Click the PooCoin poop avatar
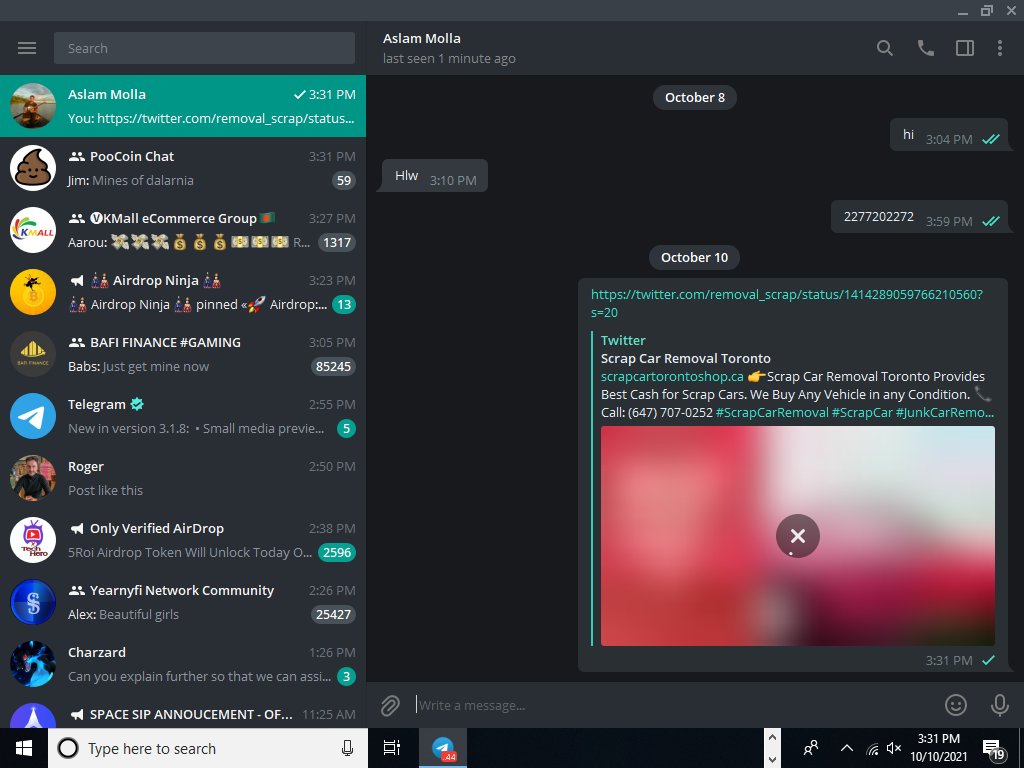This screenshot has height=768, width=1024. tap(33, 168)
